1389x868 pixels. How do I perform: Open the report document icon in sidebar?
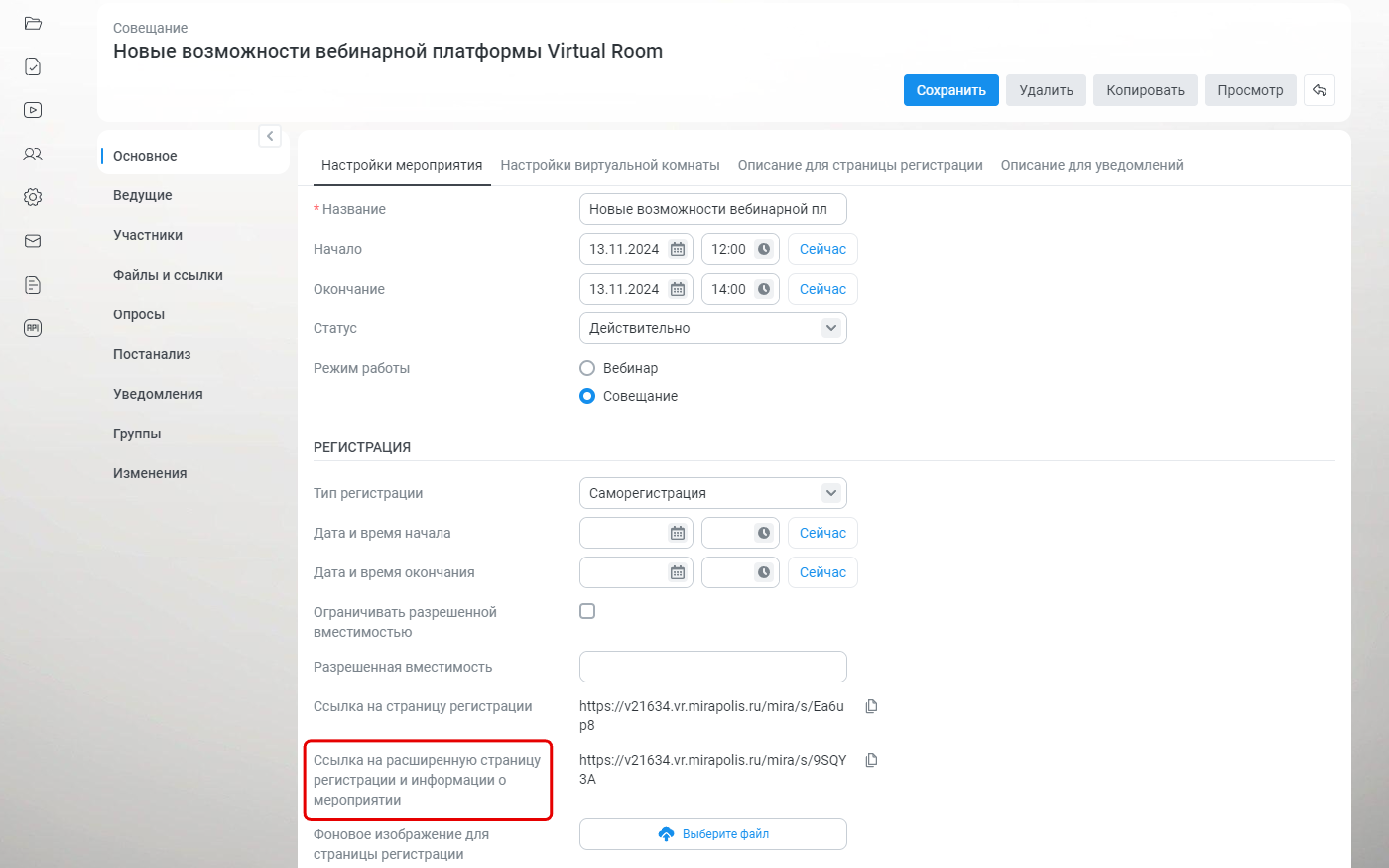[x=33, y=285]
